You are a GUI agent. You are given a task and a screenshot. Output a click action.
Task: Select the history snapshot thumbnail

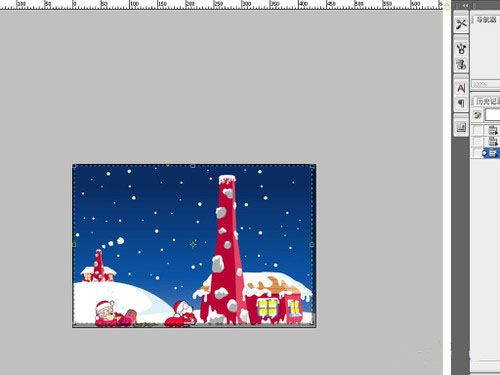[492, 115]
